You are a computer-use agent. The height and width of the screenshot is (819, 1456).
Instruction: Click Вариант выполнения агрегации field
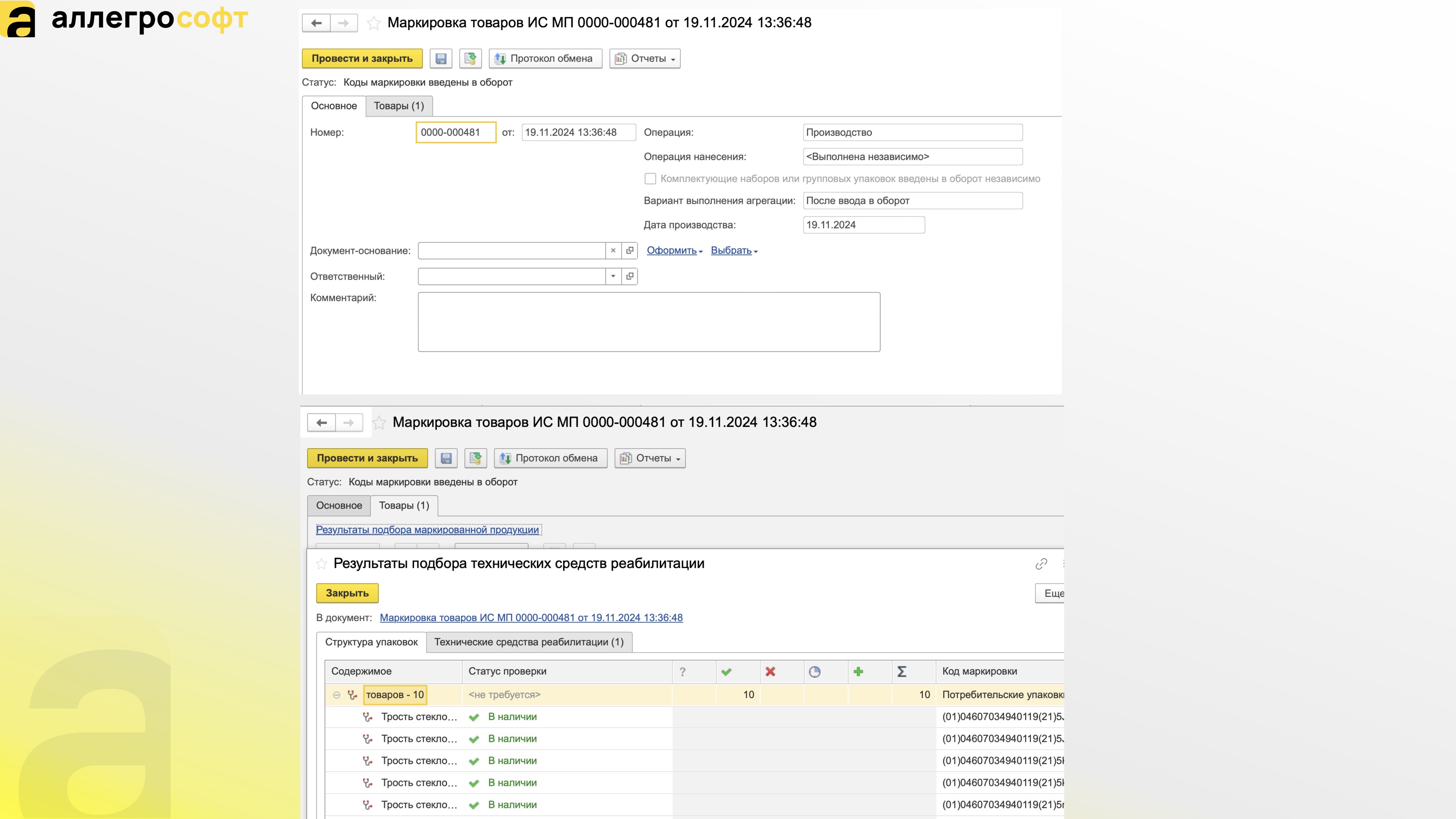(913, 201)
